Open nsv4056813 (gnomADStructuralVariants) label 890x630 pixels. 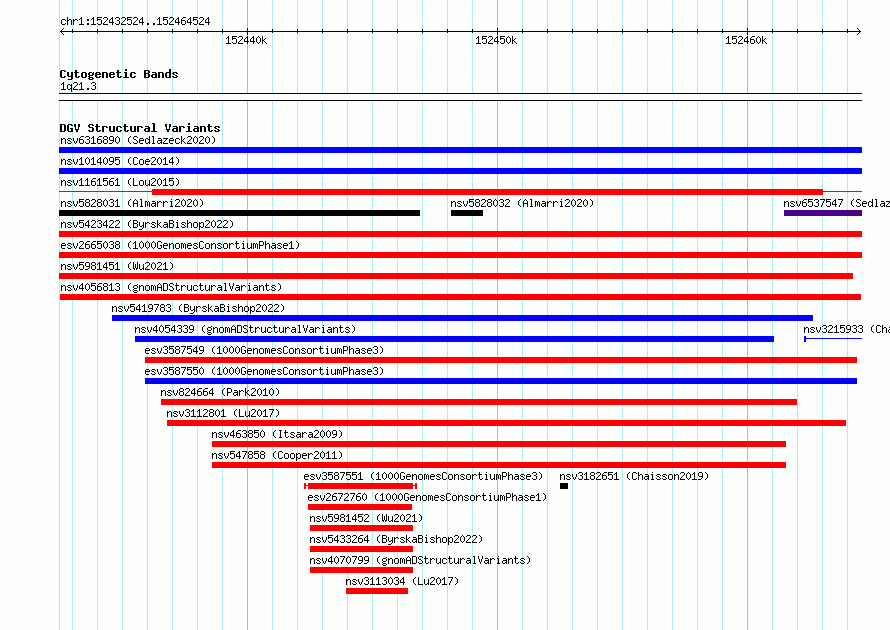[171, 287]
